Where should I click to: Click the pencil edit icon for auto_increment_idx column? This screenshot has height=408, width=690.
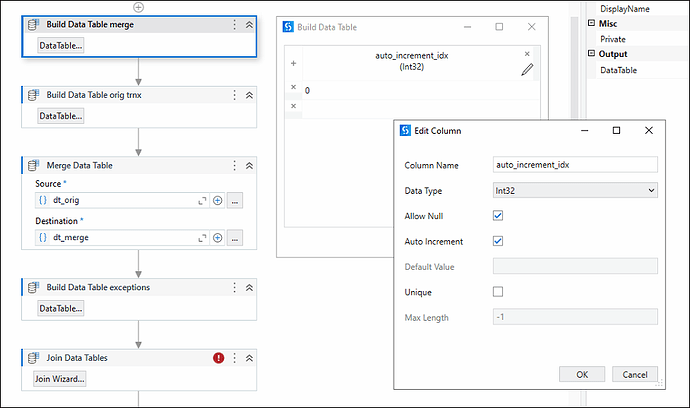[527, 70]
